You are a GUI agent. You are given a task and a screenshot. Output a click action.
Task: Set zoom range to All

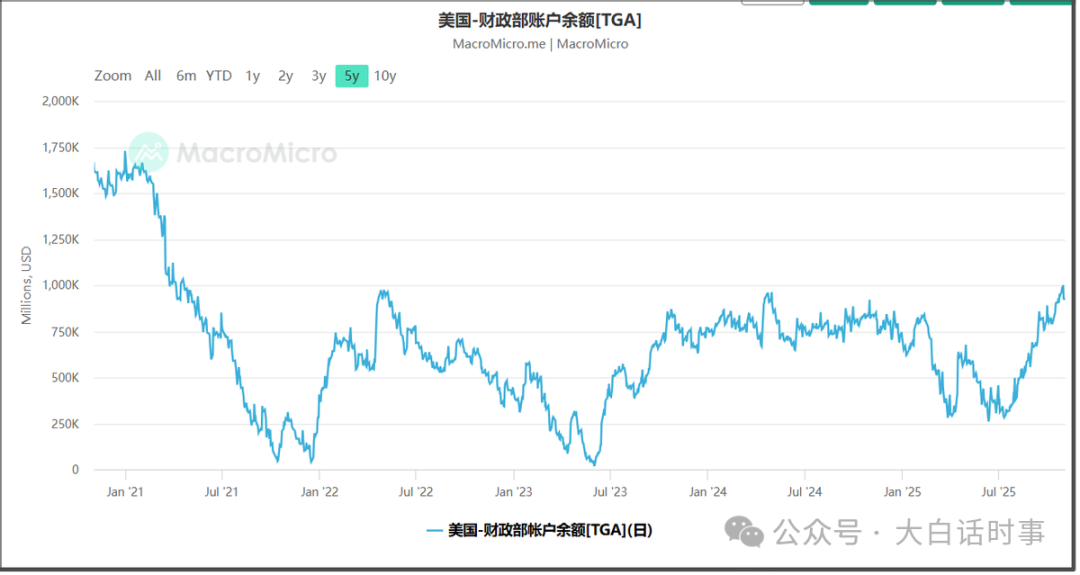coord(153,76)
